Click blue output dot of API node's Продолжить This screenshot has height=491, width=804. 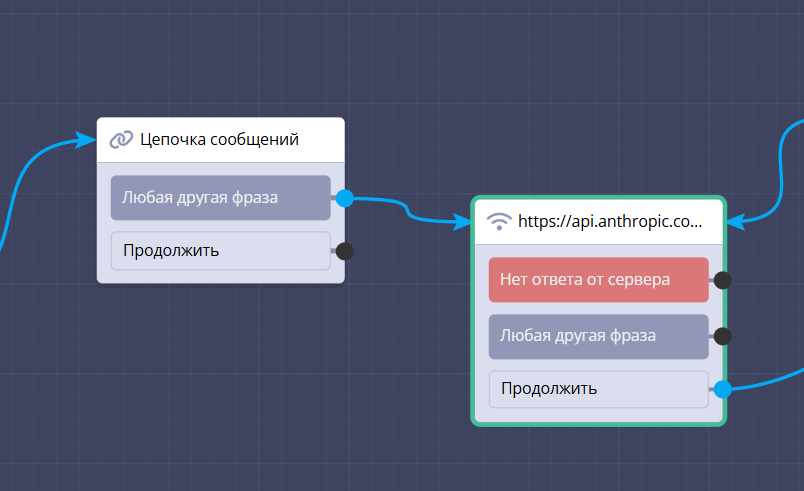723,389
